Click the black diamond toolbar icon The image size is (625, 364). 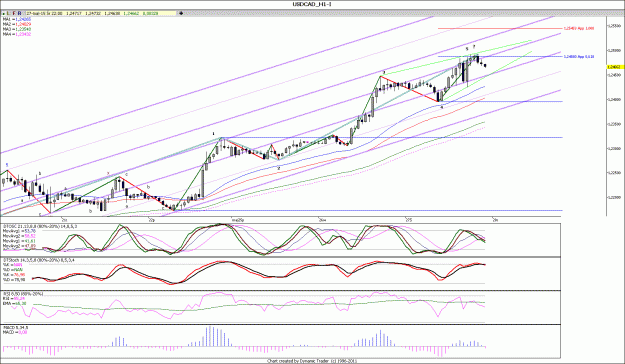click(181, 13)
